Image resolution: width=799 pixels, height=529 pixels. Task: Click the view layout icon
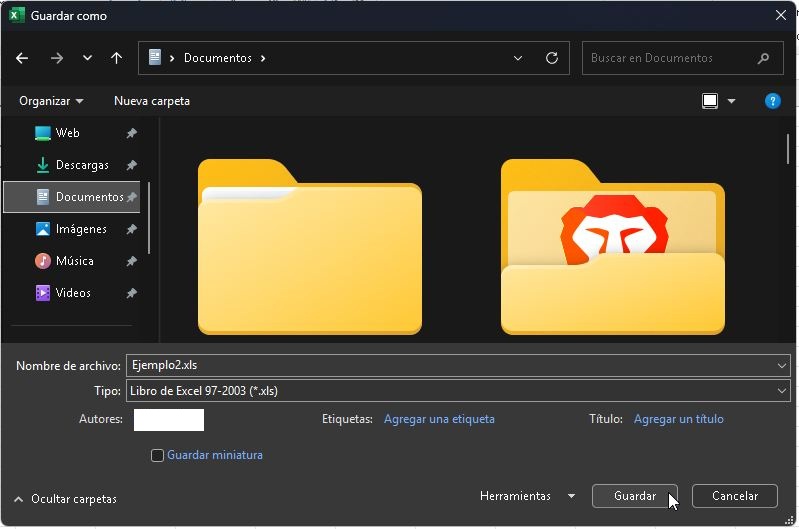(x=710, y=101)
